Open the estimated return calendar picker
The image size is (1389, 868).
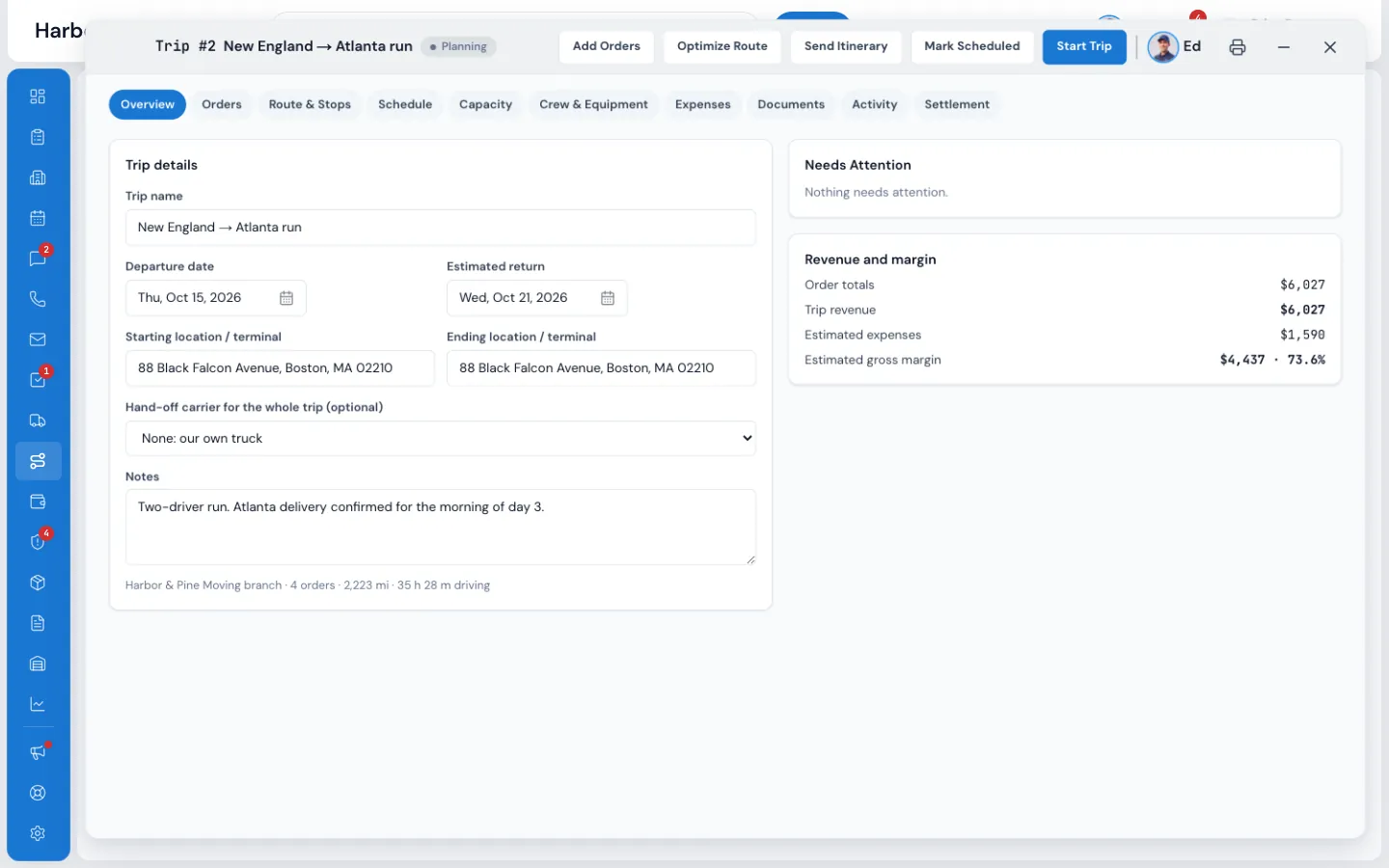608,298
